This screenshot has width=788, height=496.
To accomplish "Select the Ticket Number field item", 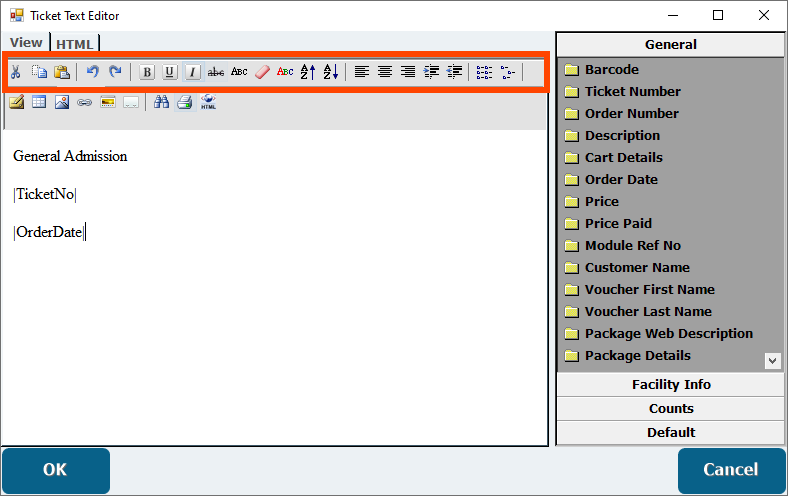I will pyautogui.click(x=632, y=92).
